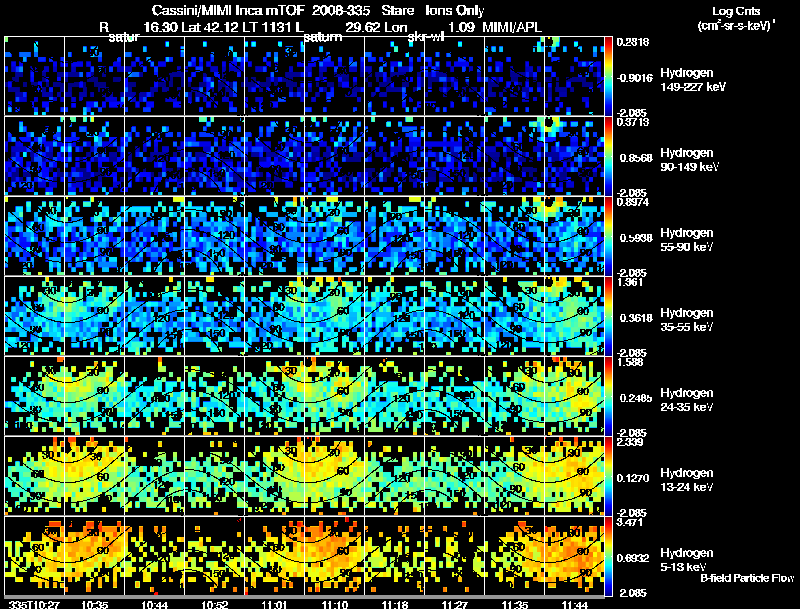Click the 11:35 time axis label
Image resolution: width=800 pixels, height=609 pixels.
click(515, 605)
